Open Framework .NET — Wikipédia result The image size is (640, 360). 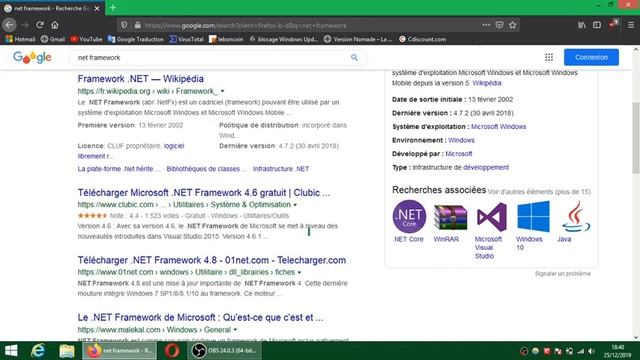(140, 79)
